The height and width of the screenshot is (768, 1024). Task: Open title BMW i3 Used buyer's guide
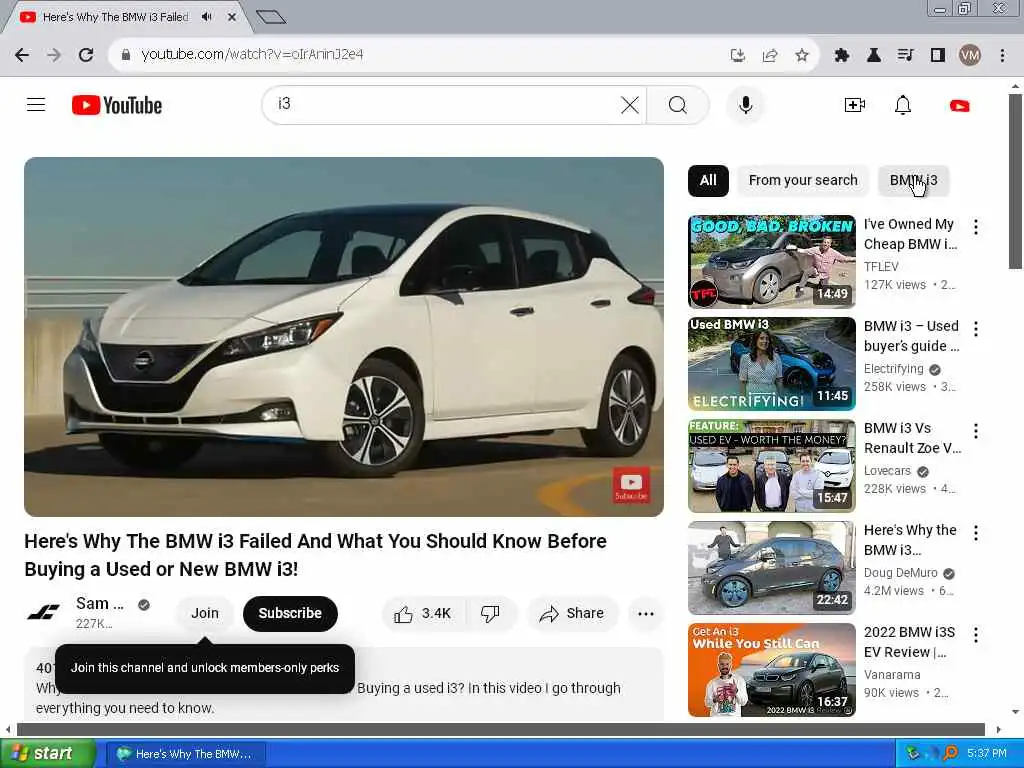(912, 336)
